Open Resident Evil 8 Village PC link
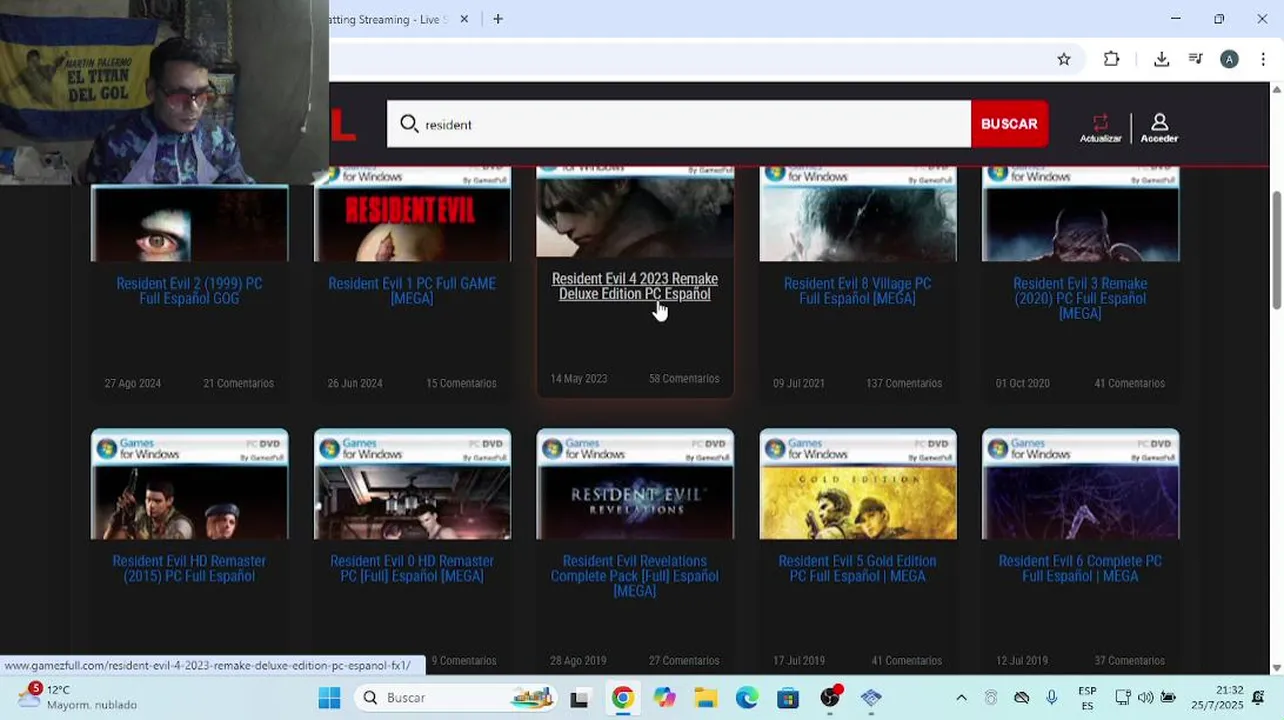1284x720 pixels. tap(857, 291)
